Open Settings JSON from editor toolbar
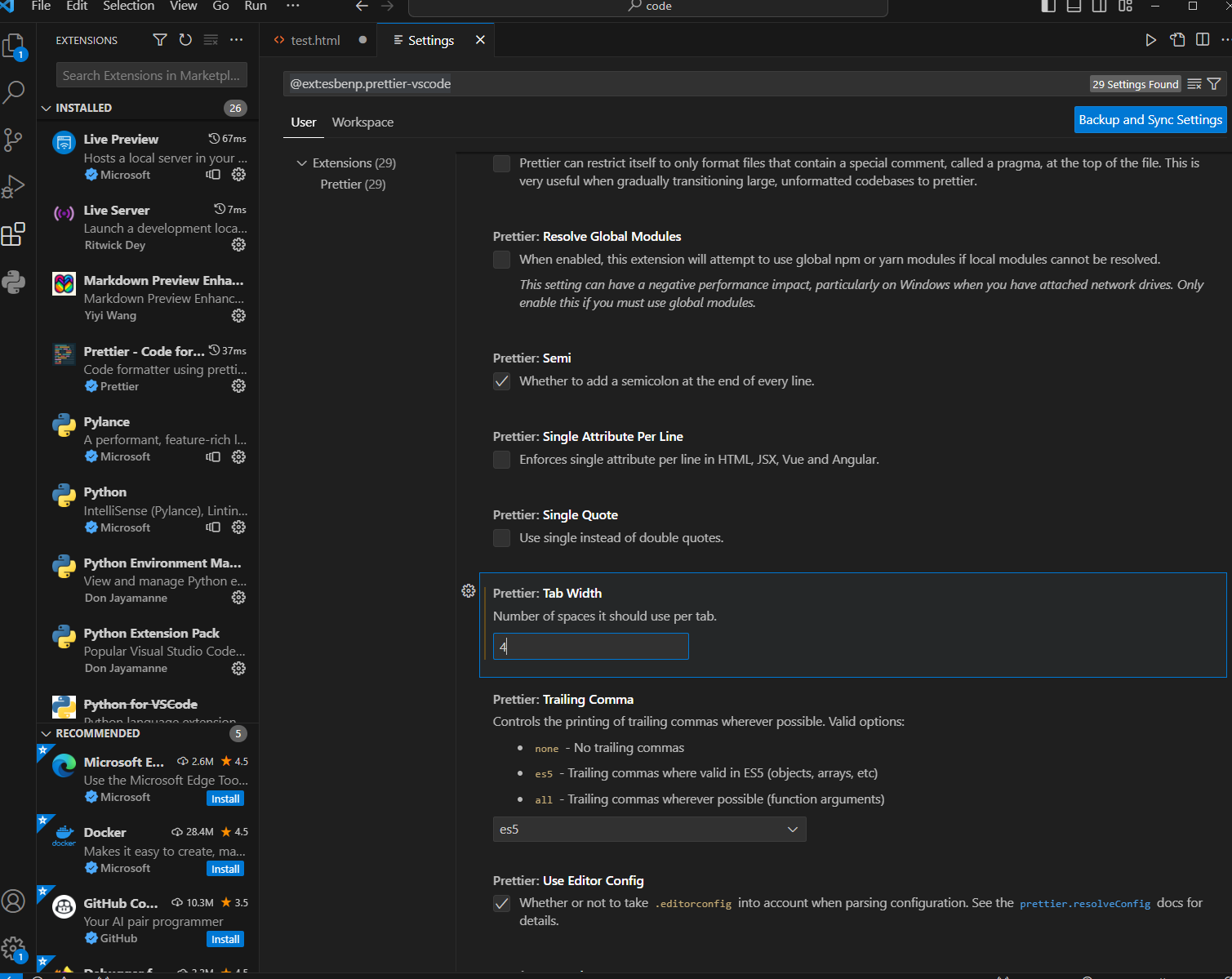The image size is (1232, 979). (x=1177, y=40)
